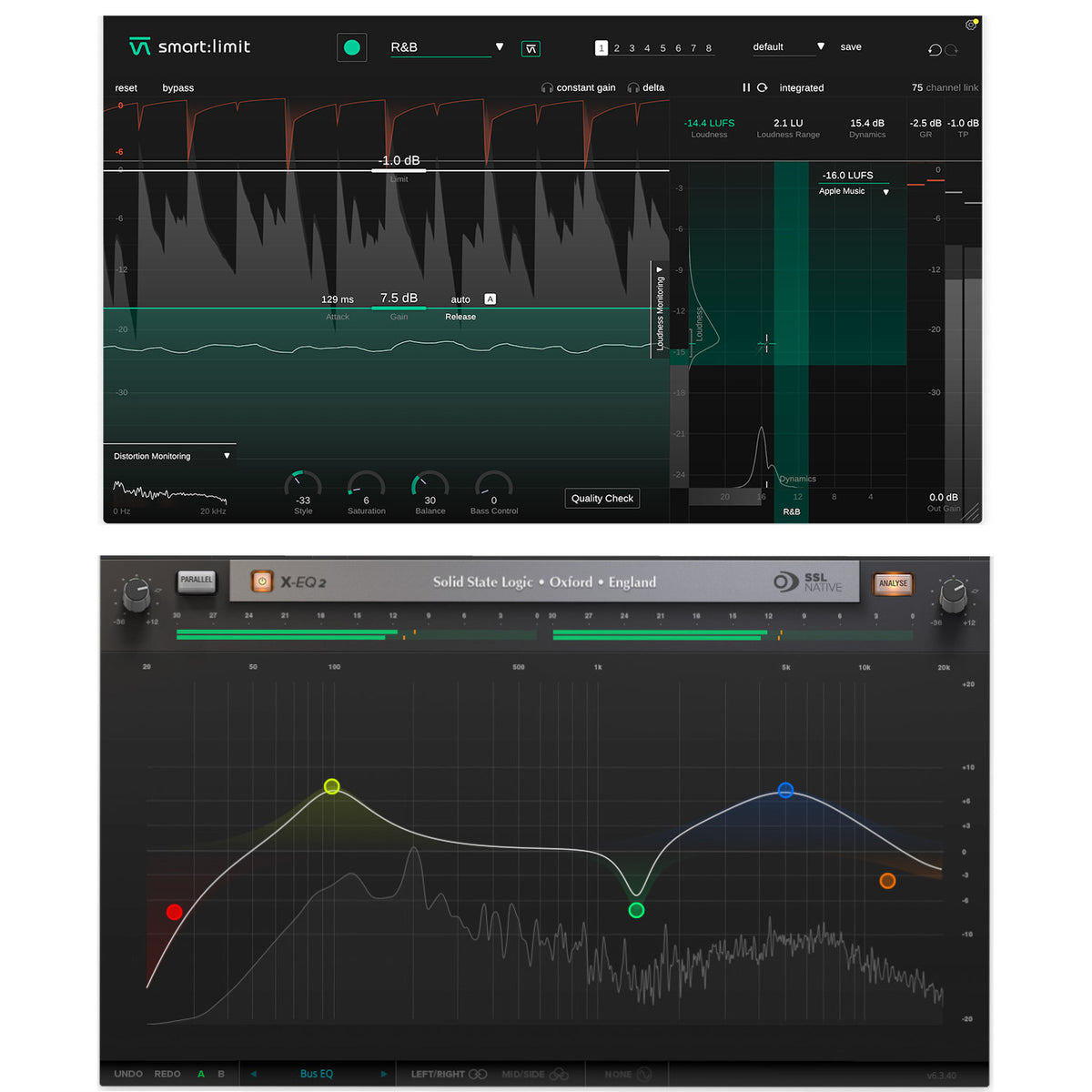Select the blue EQ band node
1092x1092 pixels.
[x=786, y=790]
